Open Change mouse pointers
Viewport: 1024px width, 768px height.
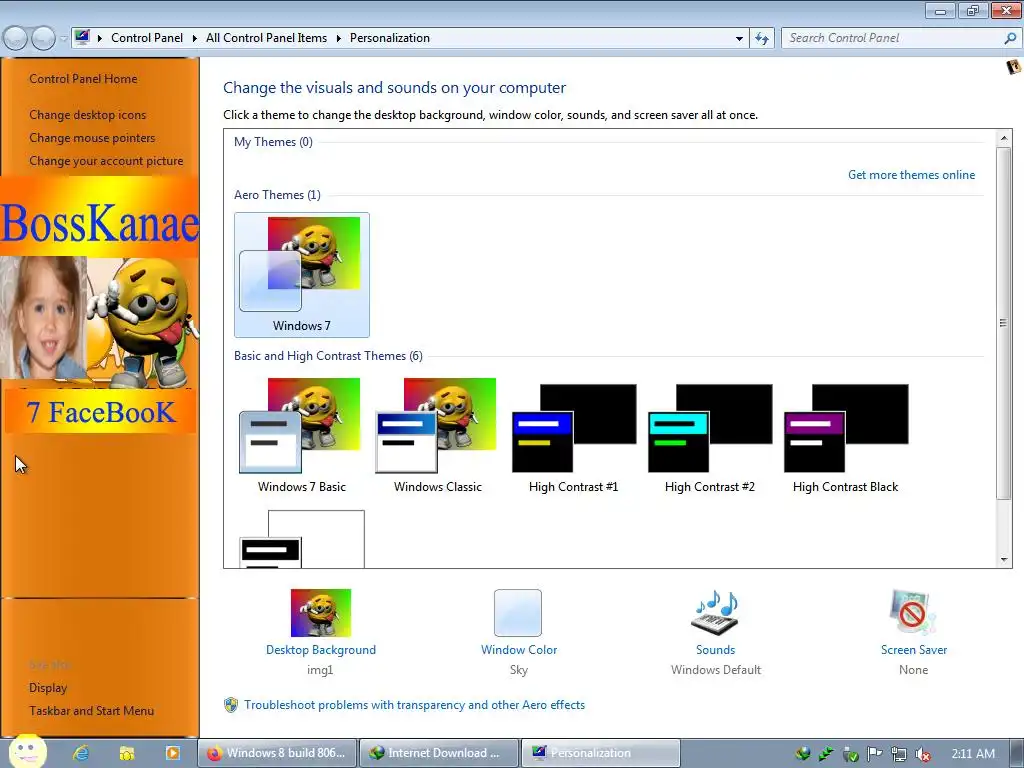pyautogui.click(x=92, y=138)
